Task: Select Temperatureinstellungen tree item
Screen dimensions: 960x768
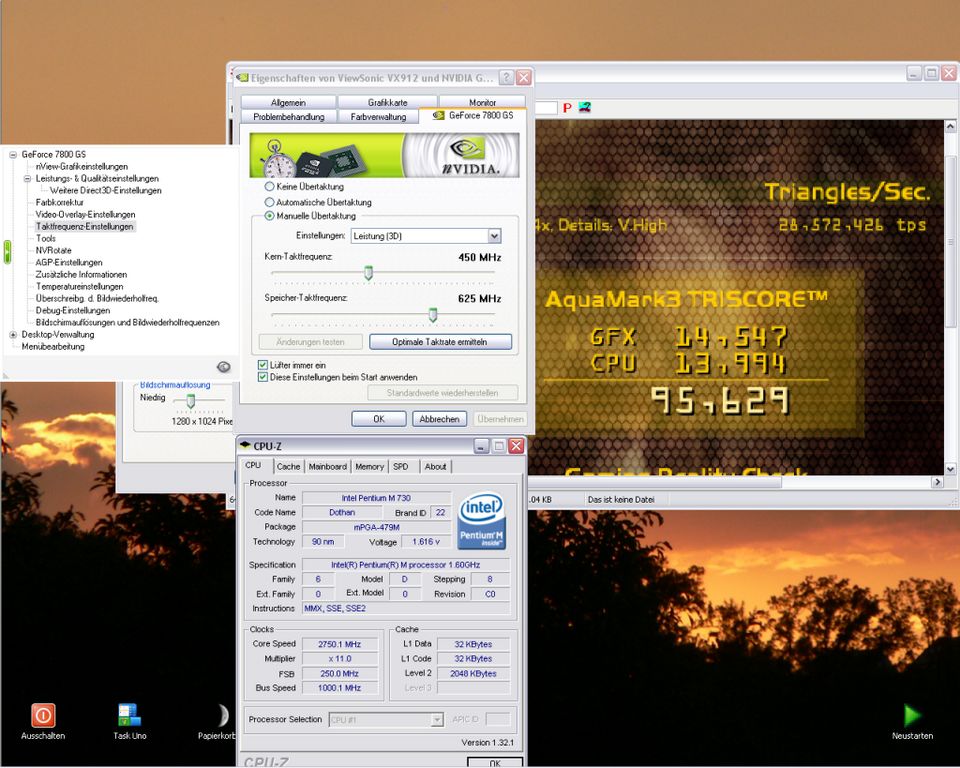Action: (79, 287)
